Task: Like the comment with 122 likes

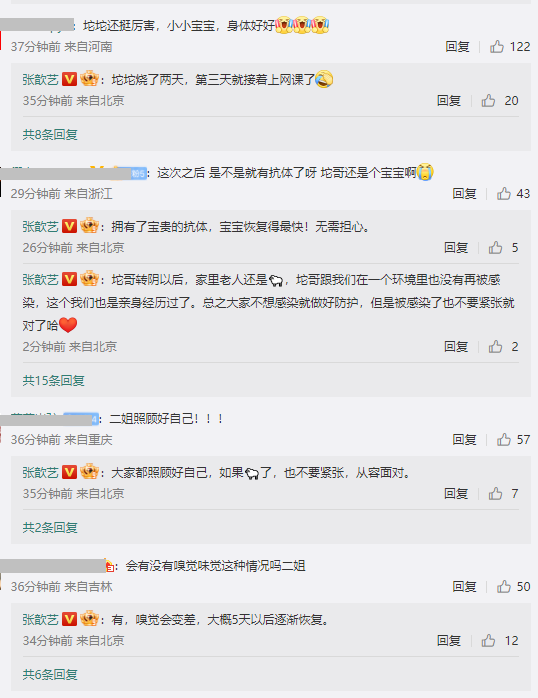Action: click(x=497, y=46)
